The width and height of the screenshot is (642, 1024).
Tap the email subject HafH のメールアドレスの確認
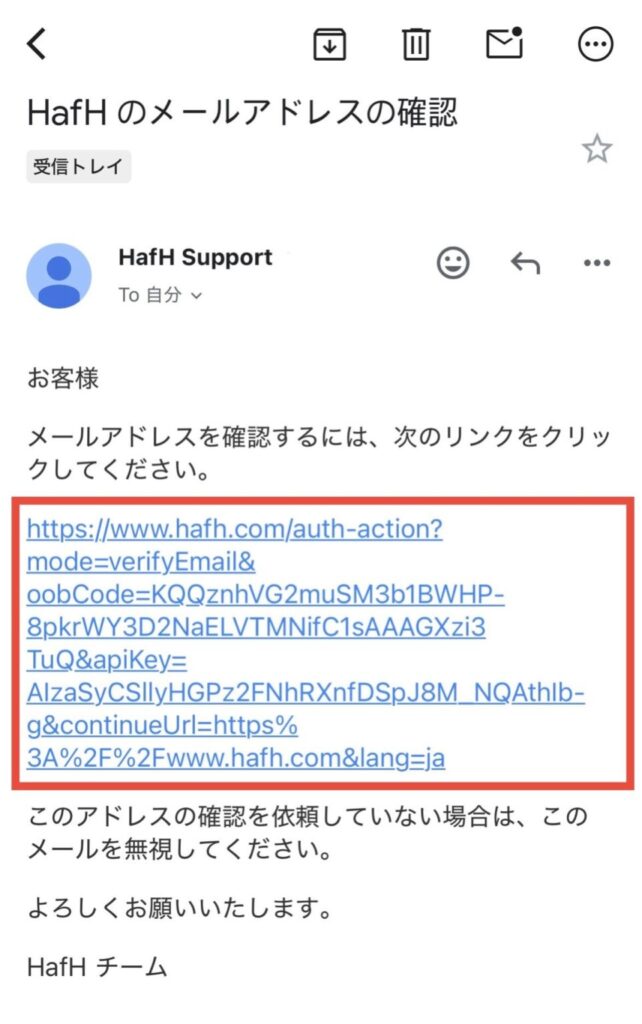242,112
